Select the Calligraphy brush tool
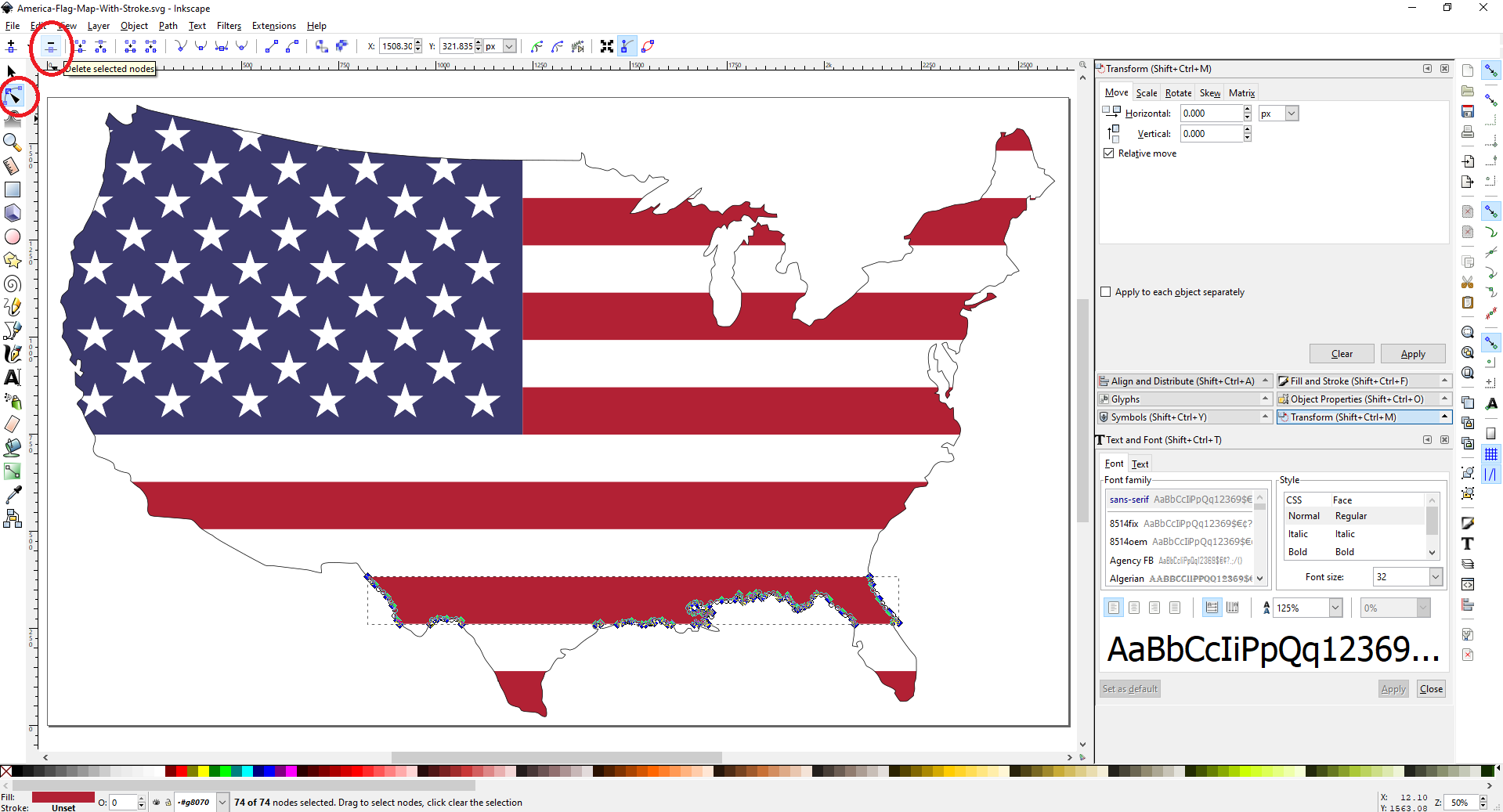The height and width of the screenshot is (812, 1503). 12,354
